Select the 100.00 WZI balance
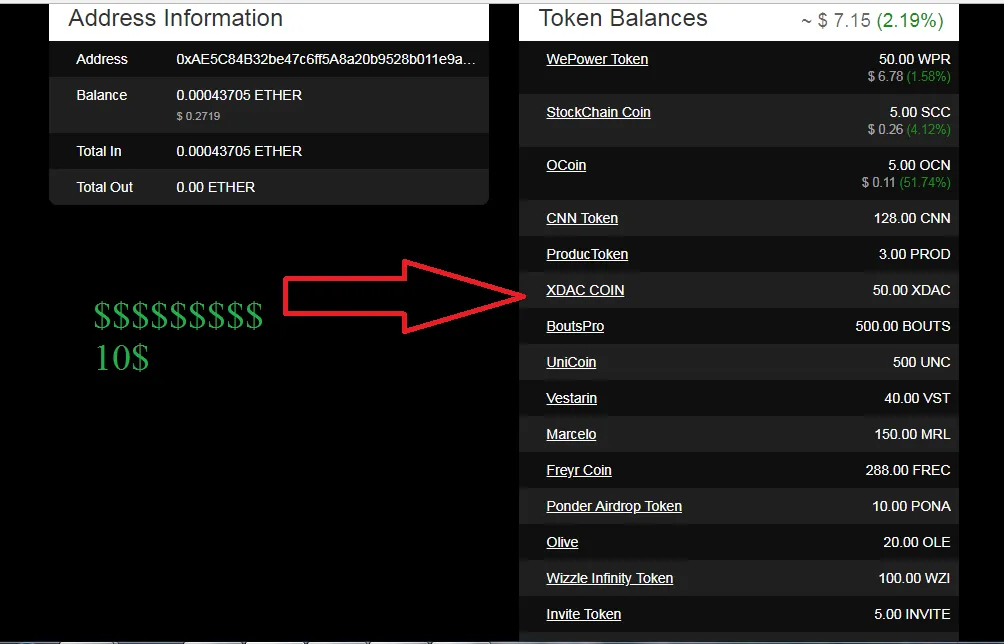 (x=914, y=578)
